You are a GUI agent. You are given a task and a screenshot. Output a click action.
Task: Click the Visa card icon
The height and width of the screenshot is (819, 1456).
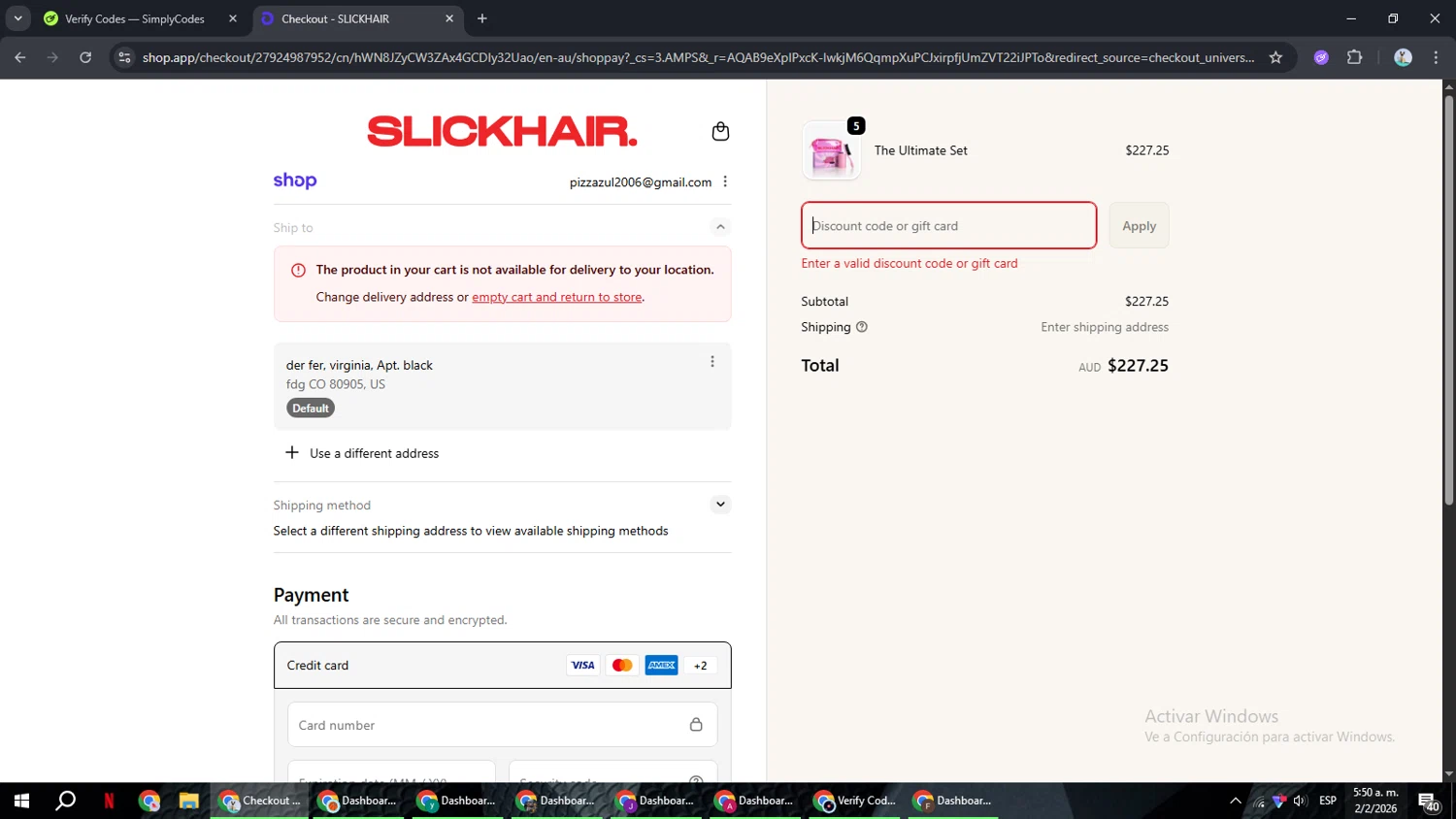click(582, 666)
